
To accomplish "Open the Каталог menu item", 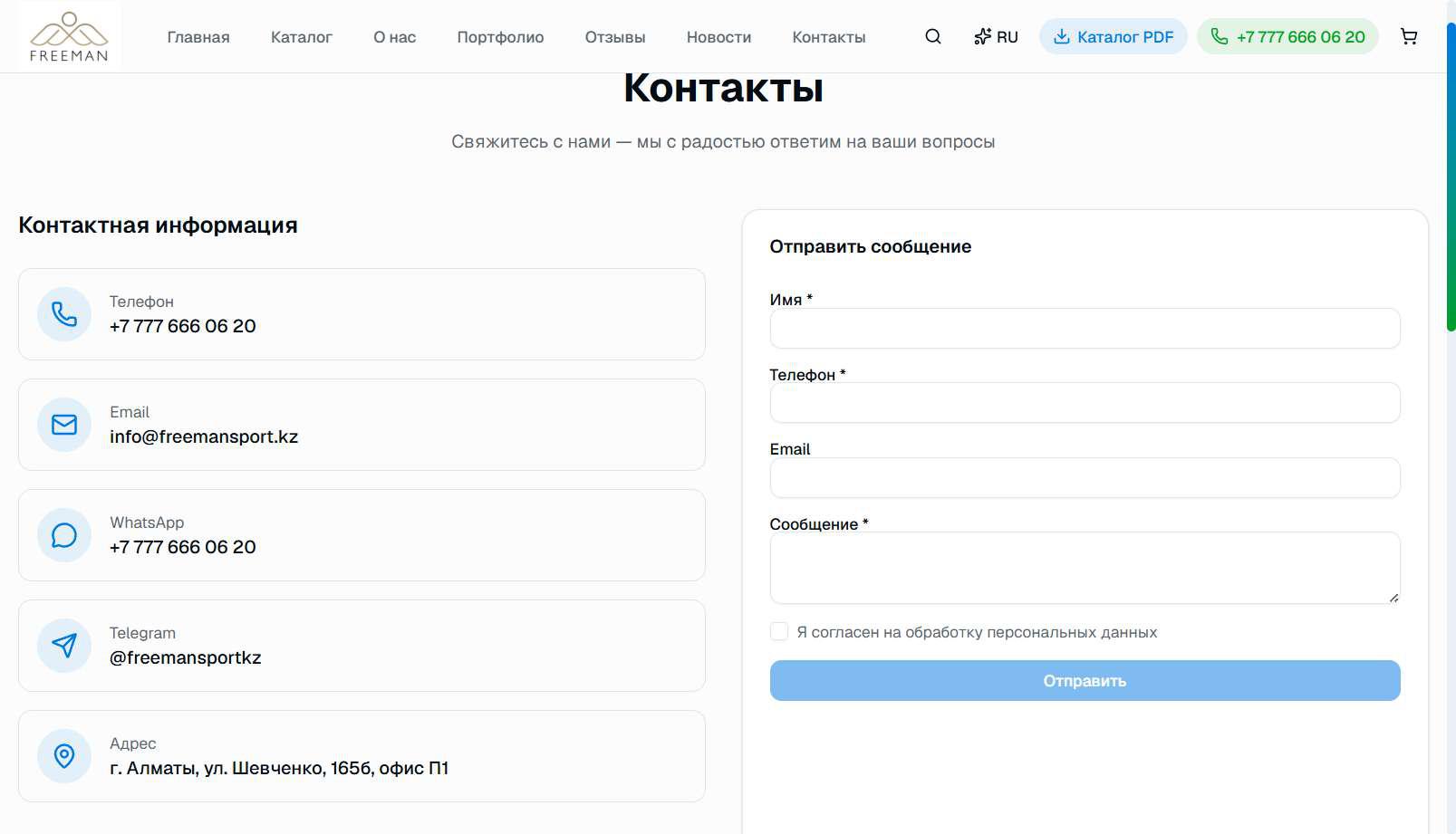I will click(302, 37).
